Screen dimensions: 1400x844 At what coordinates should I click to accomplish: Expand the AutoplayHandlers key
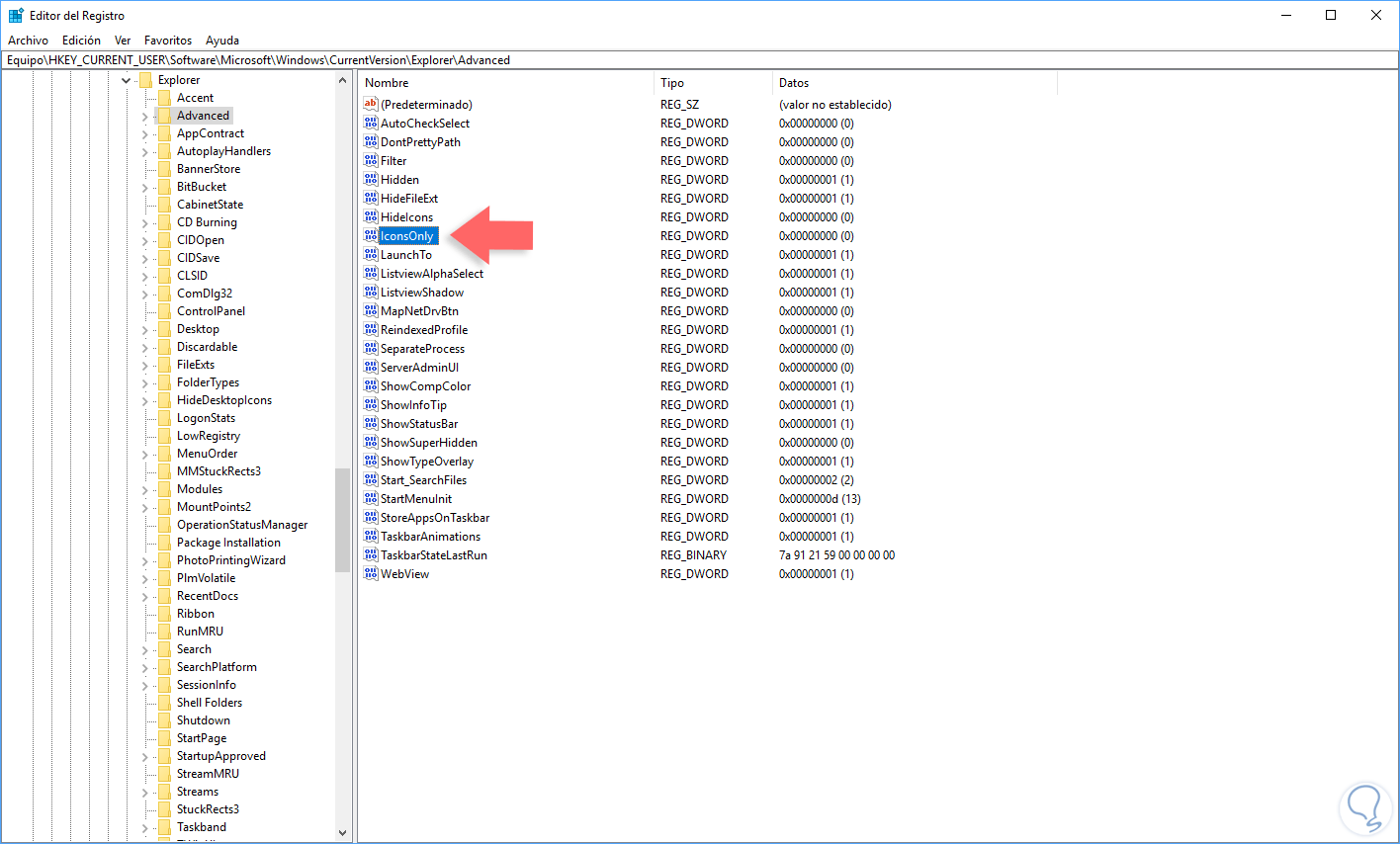(144, 151)
